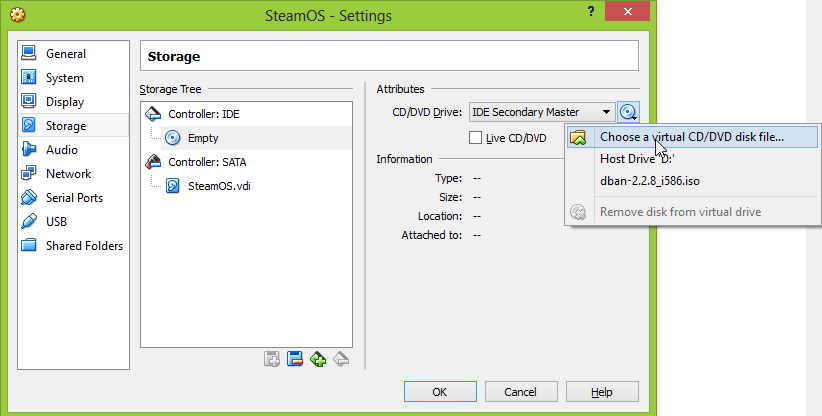Click the SATA controller icon
Image resolution: width=822 pixels, height=416 pixels.
point(153,162)
